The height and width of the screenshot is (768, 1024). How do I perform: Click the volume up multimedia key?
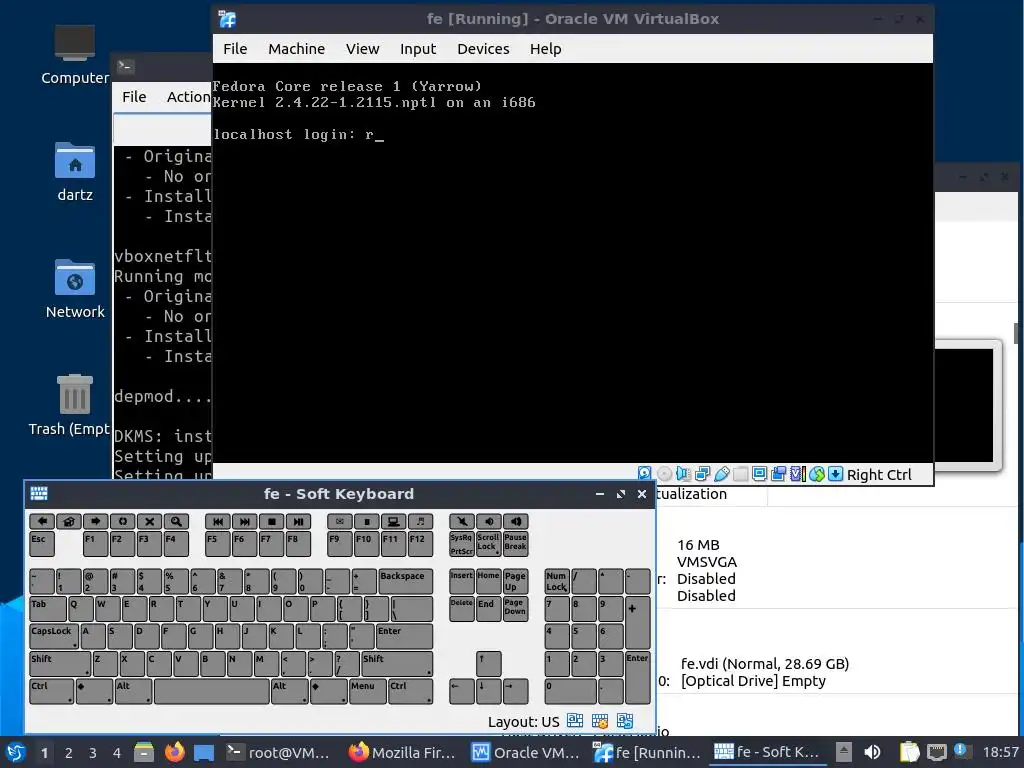point(515,521)
